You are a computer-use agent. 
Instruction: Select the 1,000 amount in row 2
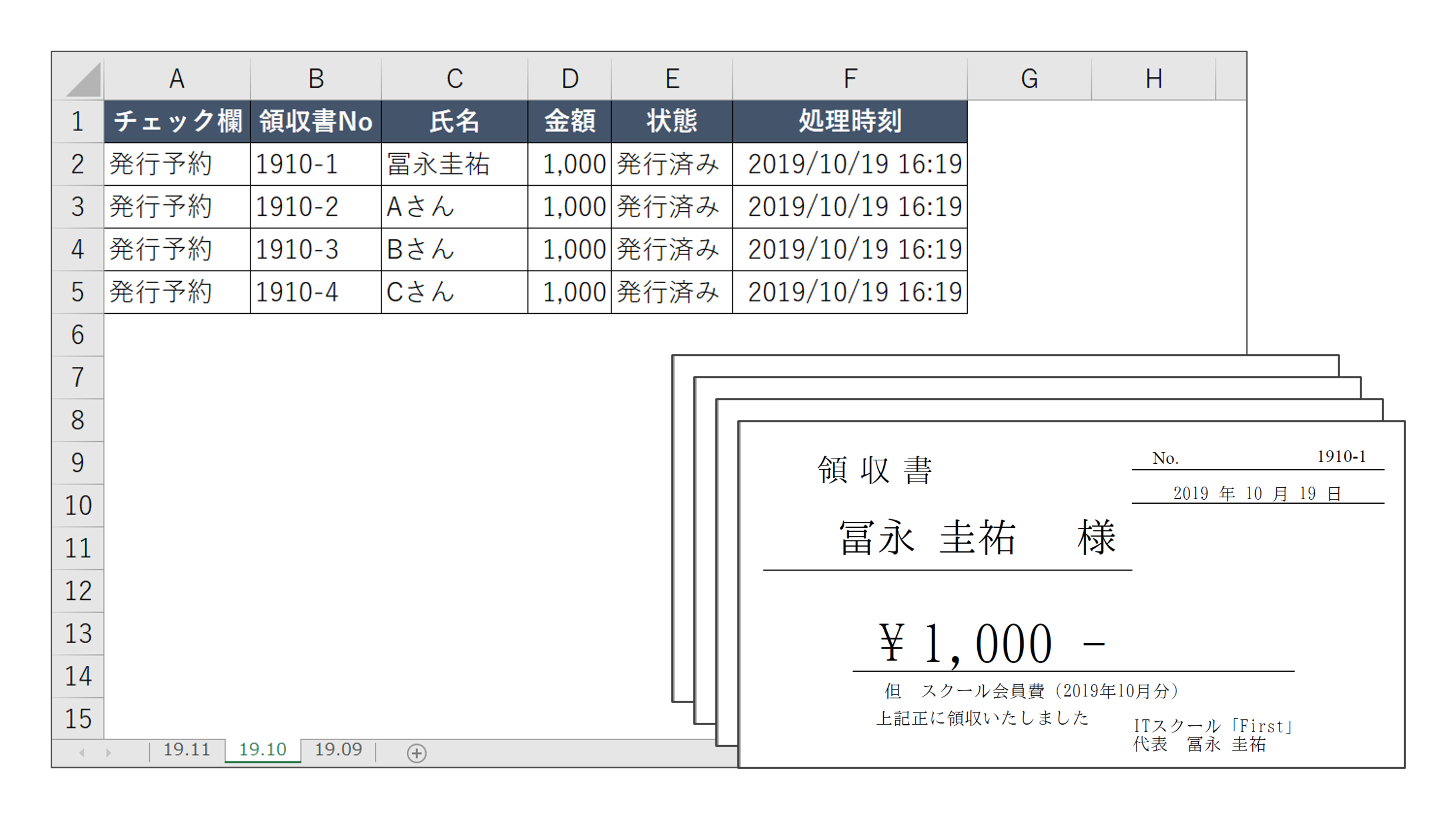pos(570,164)
